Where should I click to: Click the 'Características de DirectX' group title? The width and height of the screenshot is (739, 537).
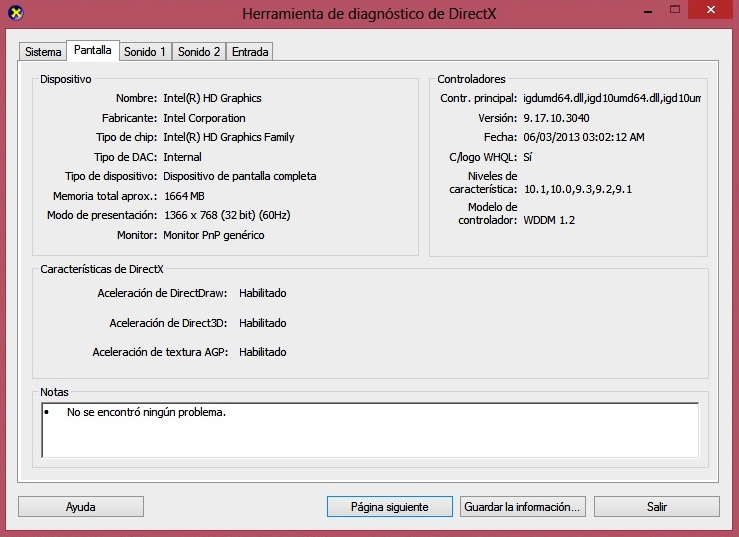click(x=102, y=269)
